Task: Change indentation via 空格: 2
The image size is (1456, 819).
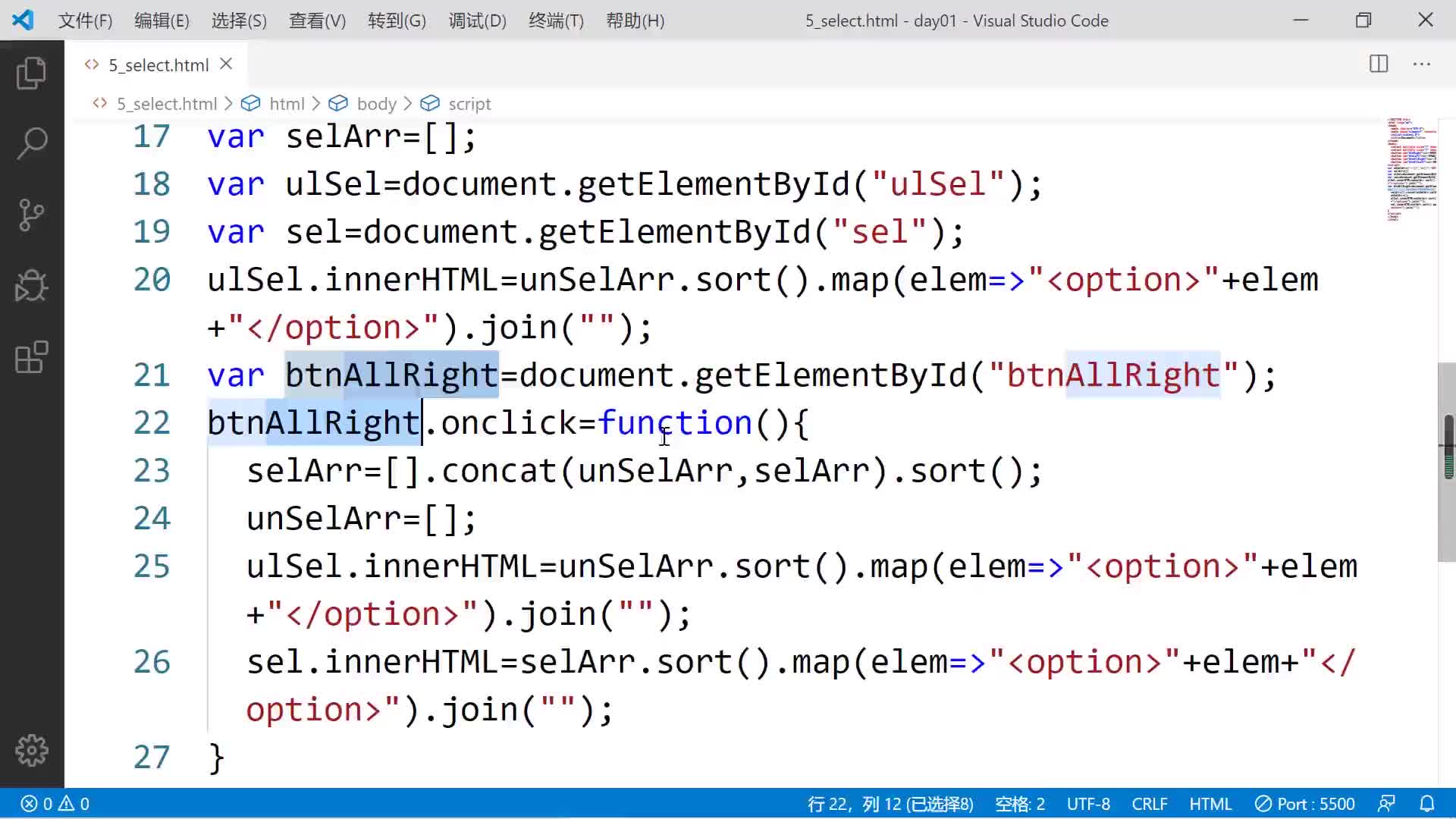Action: coord(1020,804)
